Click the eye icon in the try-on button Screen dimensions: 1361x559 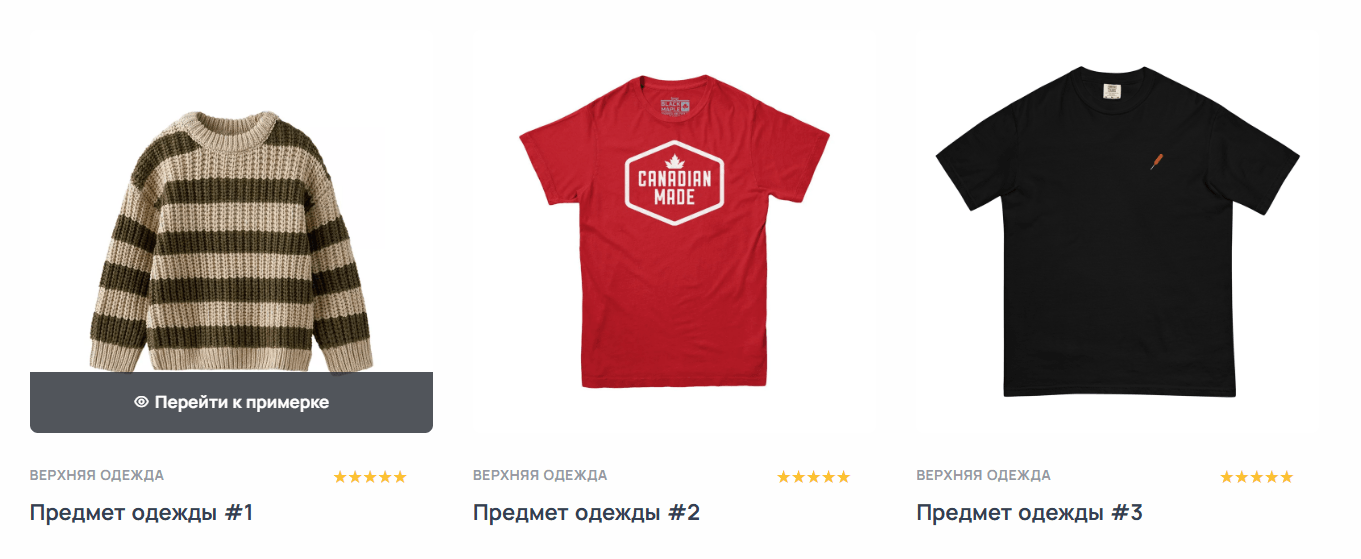pyautogui.click(x=141, y=402)
